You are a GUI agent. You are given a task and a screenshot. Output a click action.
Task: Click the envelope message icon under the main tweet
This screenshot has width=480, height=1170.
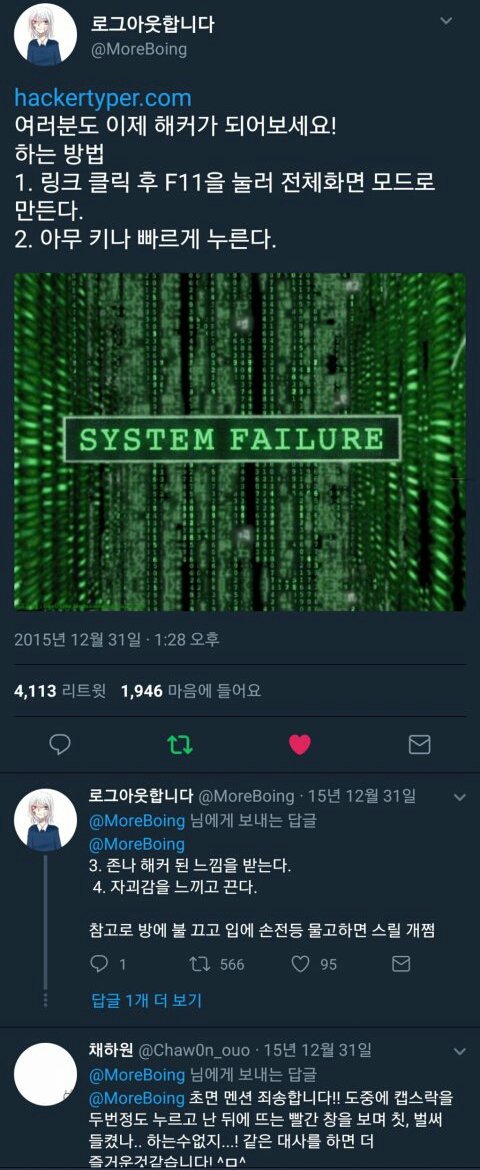coord(420,744)
